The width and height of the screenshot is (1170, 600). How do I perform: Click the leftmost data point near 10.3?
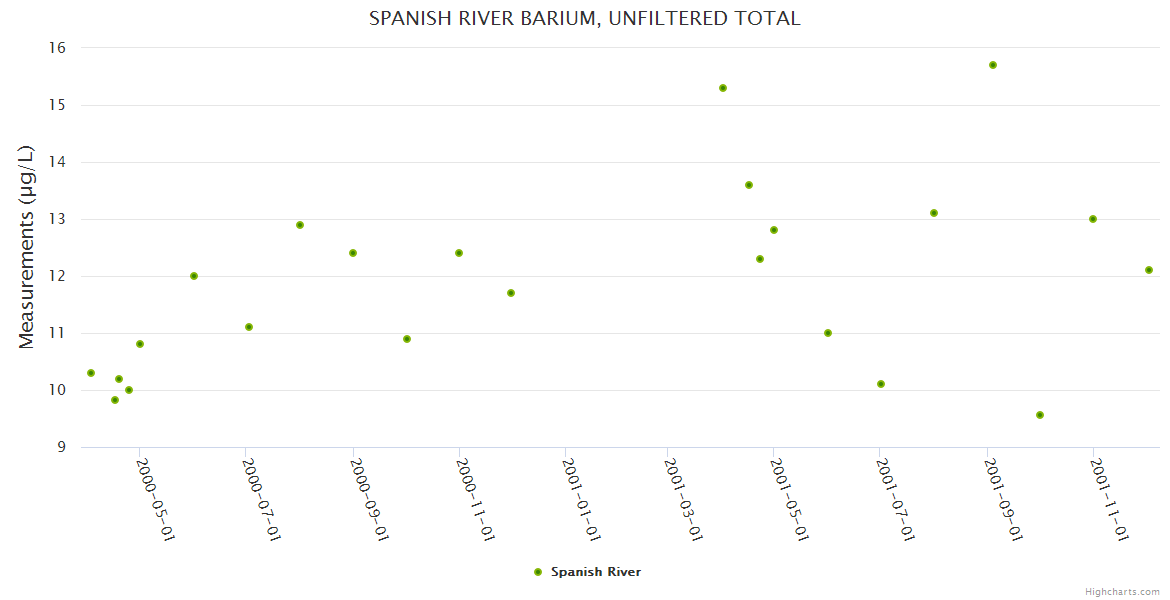[91, 373]
